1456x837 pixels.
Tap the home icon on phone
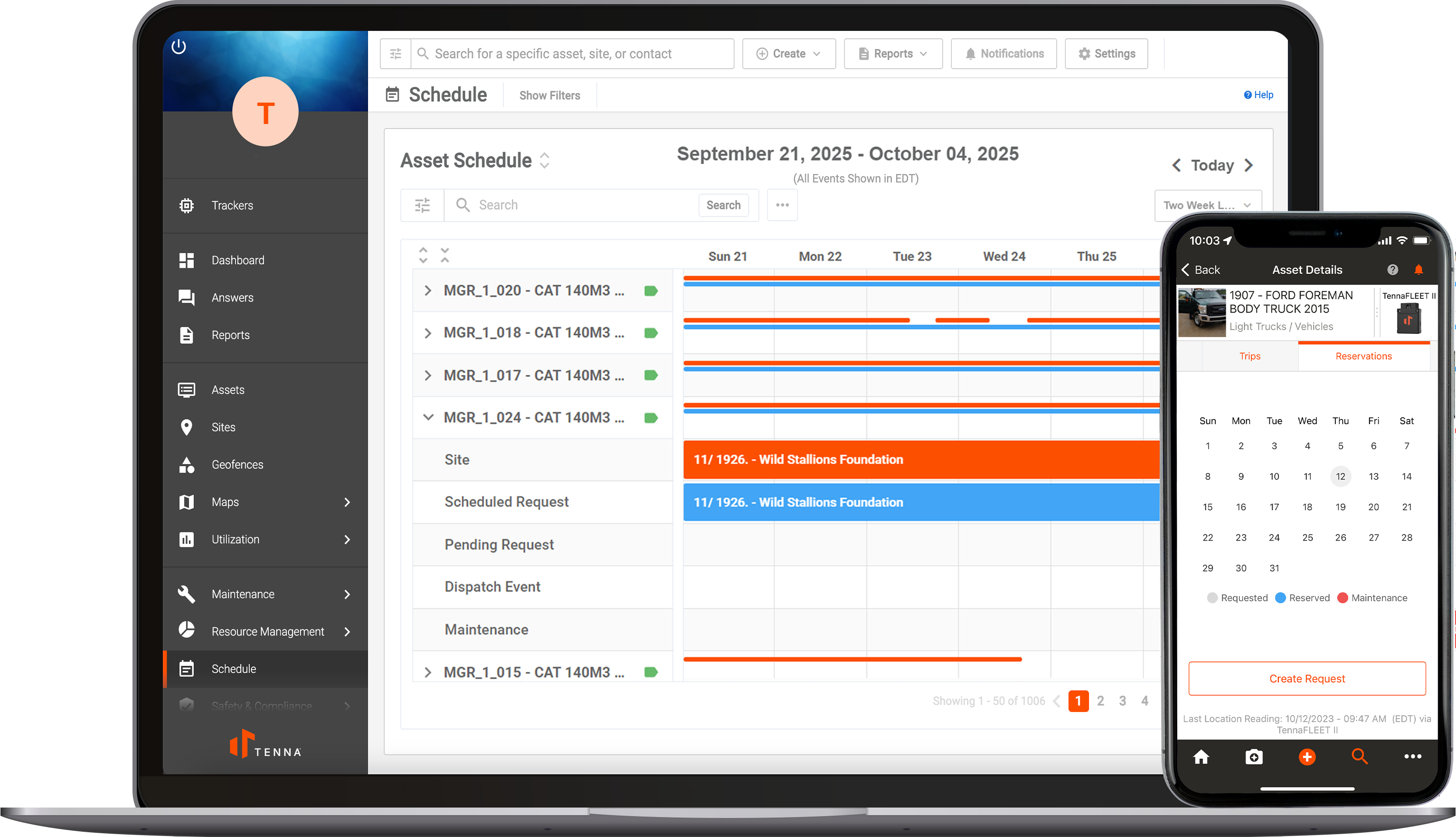click(1201, 757)
